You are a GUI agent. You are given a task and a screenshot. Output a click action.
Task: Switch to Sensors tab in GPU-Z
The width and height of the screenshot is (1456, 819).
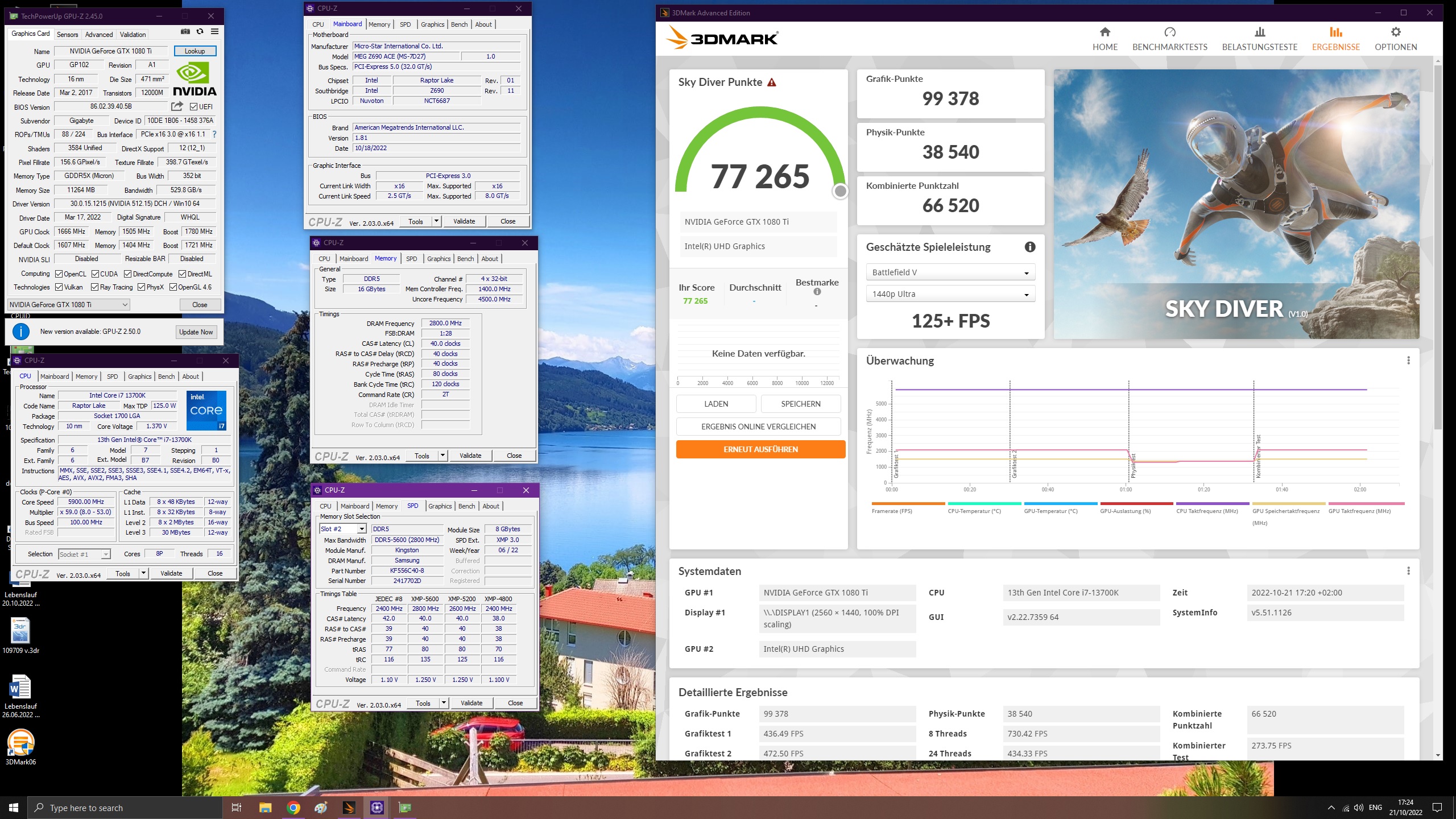click(x=67, y=35)
